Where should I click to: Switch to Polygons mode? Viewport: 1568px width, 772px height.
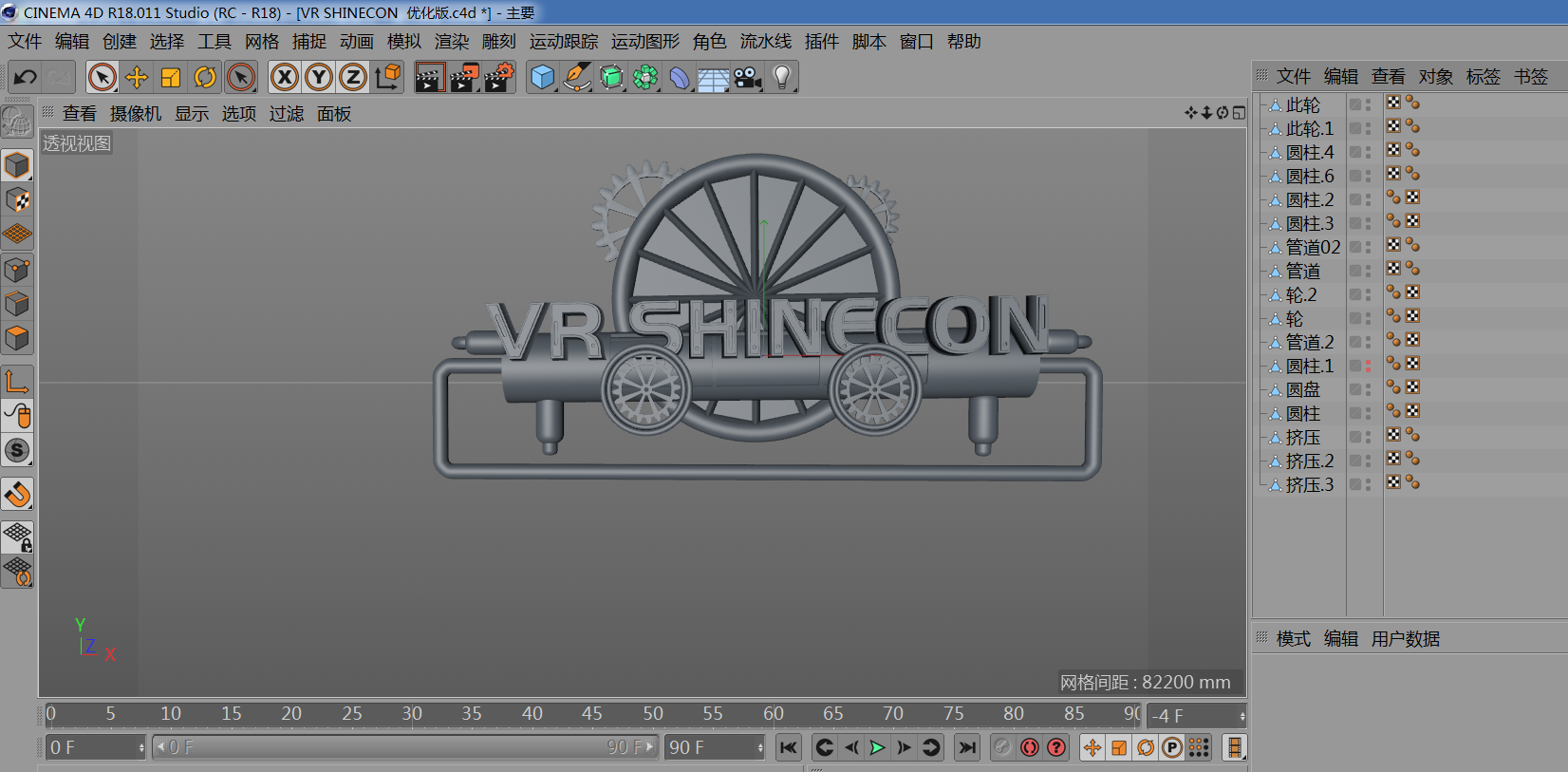[17, 338]
